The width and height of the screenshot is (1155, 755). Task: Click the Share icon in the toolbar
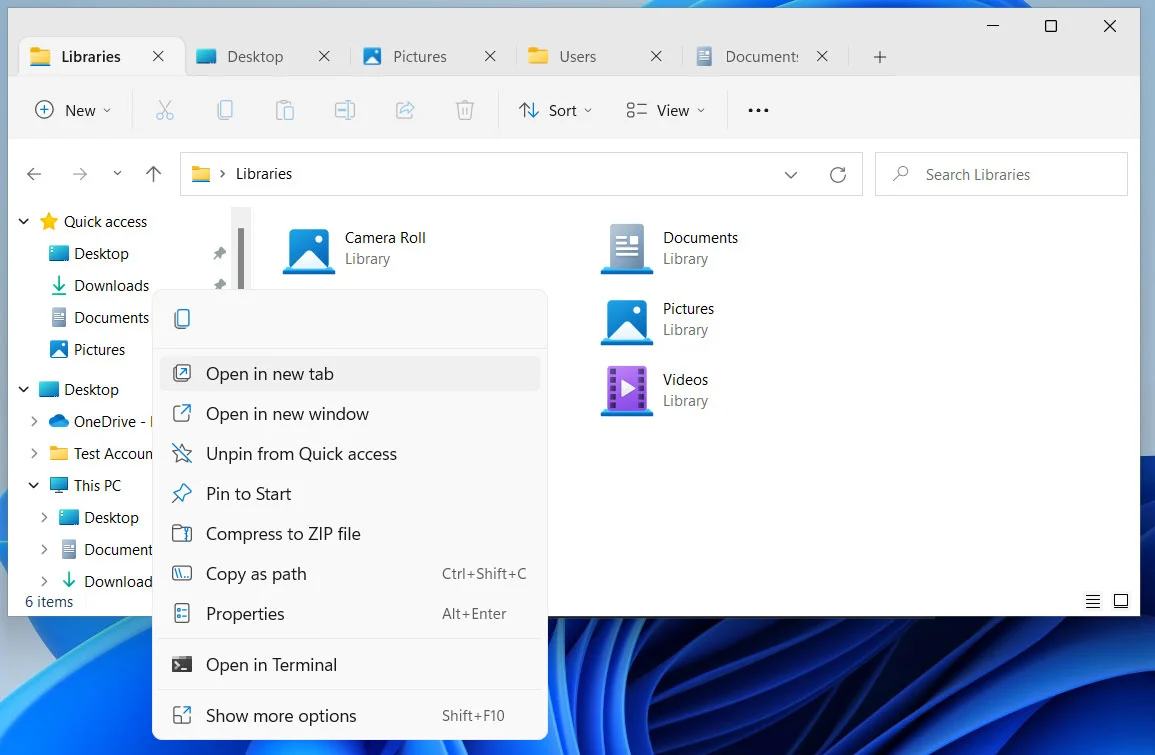tap(405, 110)
